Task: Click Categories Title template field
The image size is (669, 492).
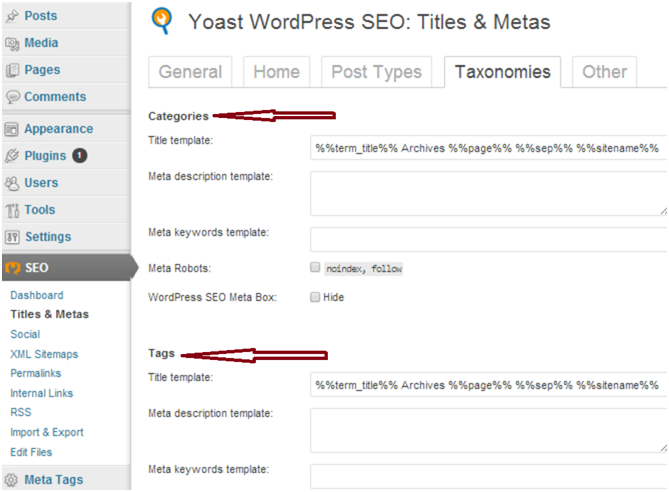Action: coord(489,148)
